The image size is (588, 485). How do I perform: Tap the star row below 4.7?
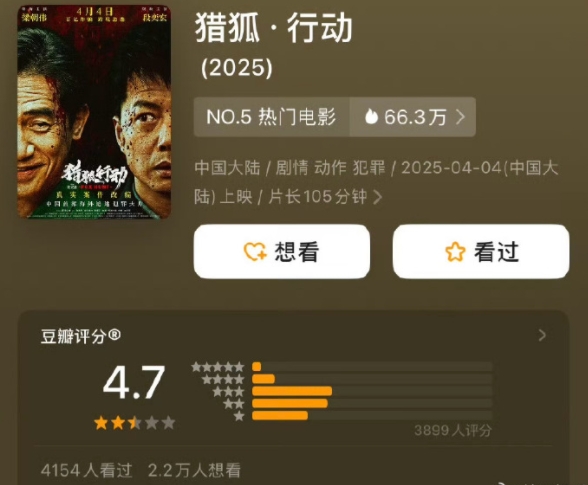click(x=134, y=423)
